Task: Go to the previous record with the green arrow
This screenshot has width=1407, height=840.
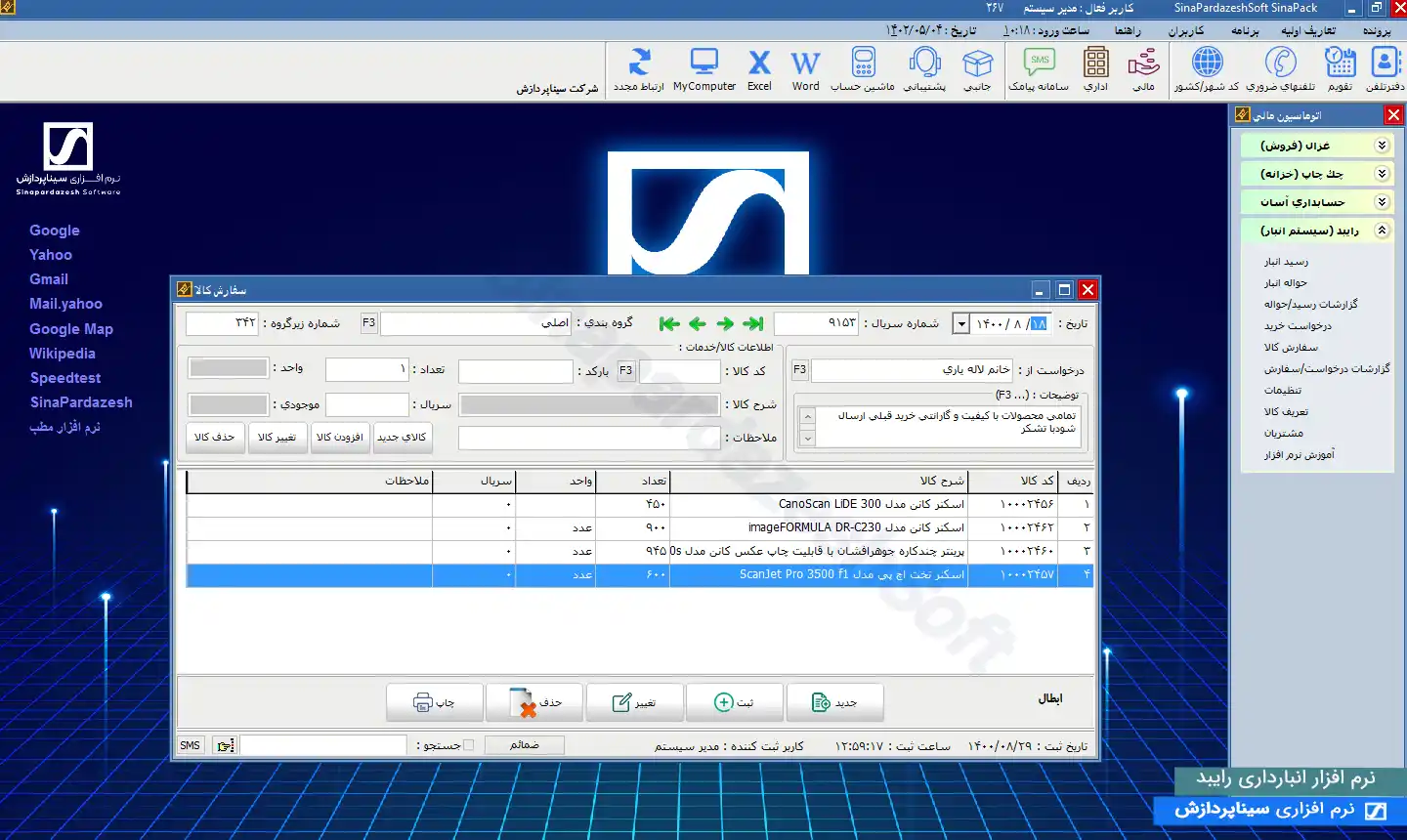Action: [697, 323]
